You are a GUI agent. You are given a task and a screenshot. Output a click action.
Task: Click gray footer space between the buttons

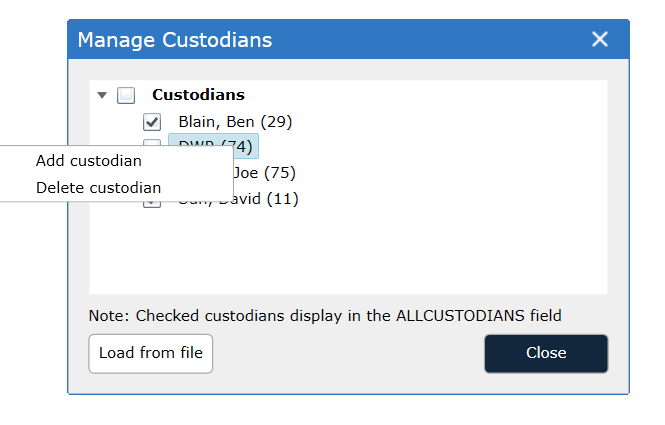click(x=349, y=353)
